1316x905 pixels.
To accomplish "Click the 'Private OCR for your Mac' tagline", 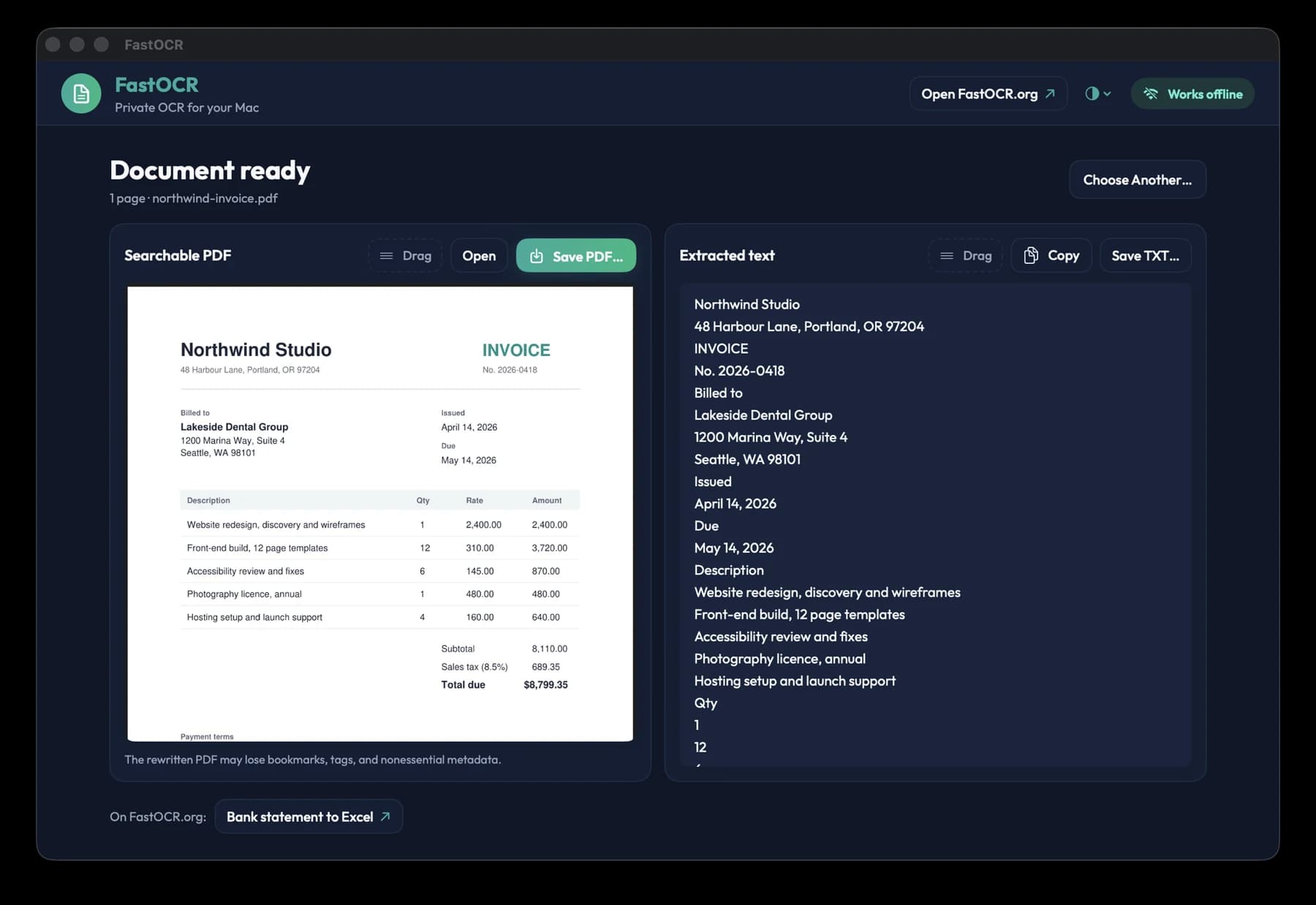I will [x=186, y=107].
